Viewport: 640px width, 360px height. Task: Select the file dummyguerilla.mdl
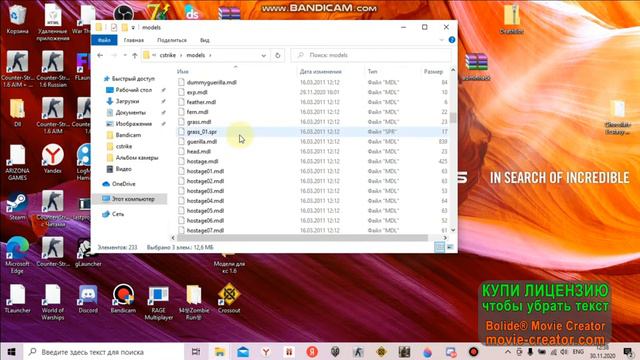click(x=211, y=82)
